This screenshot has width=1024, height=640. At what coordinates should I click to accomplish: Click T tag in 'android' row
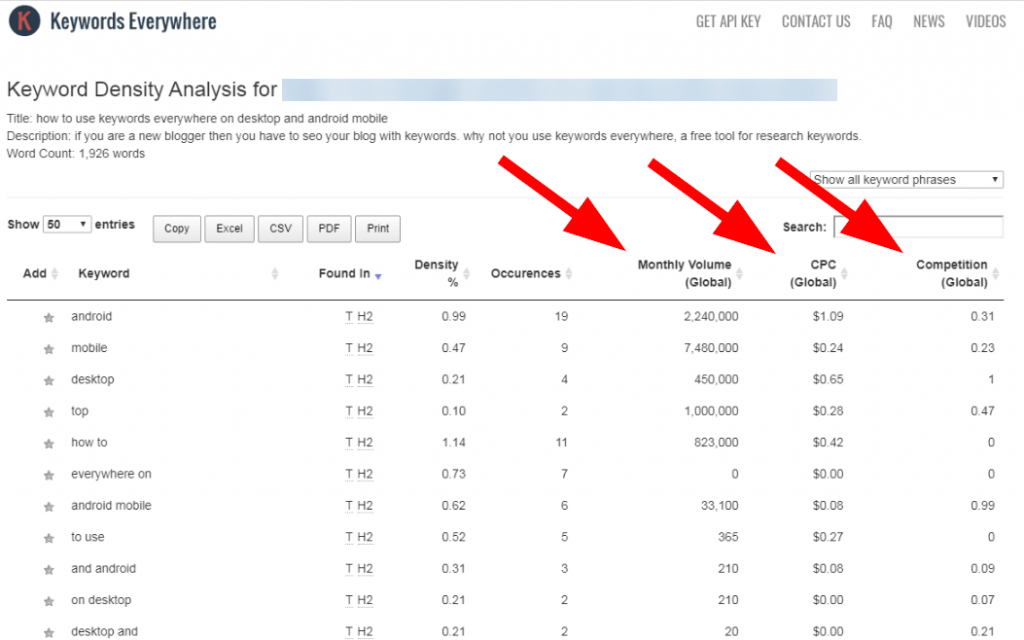pos(349,317)
